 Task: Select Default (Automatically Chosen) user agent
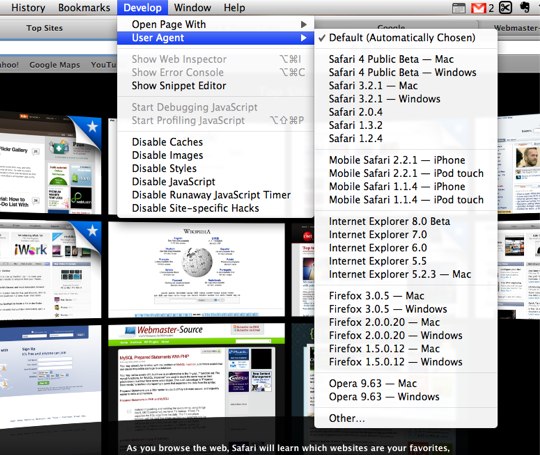[x=406, y=38]
